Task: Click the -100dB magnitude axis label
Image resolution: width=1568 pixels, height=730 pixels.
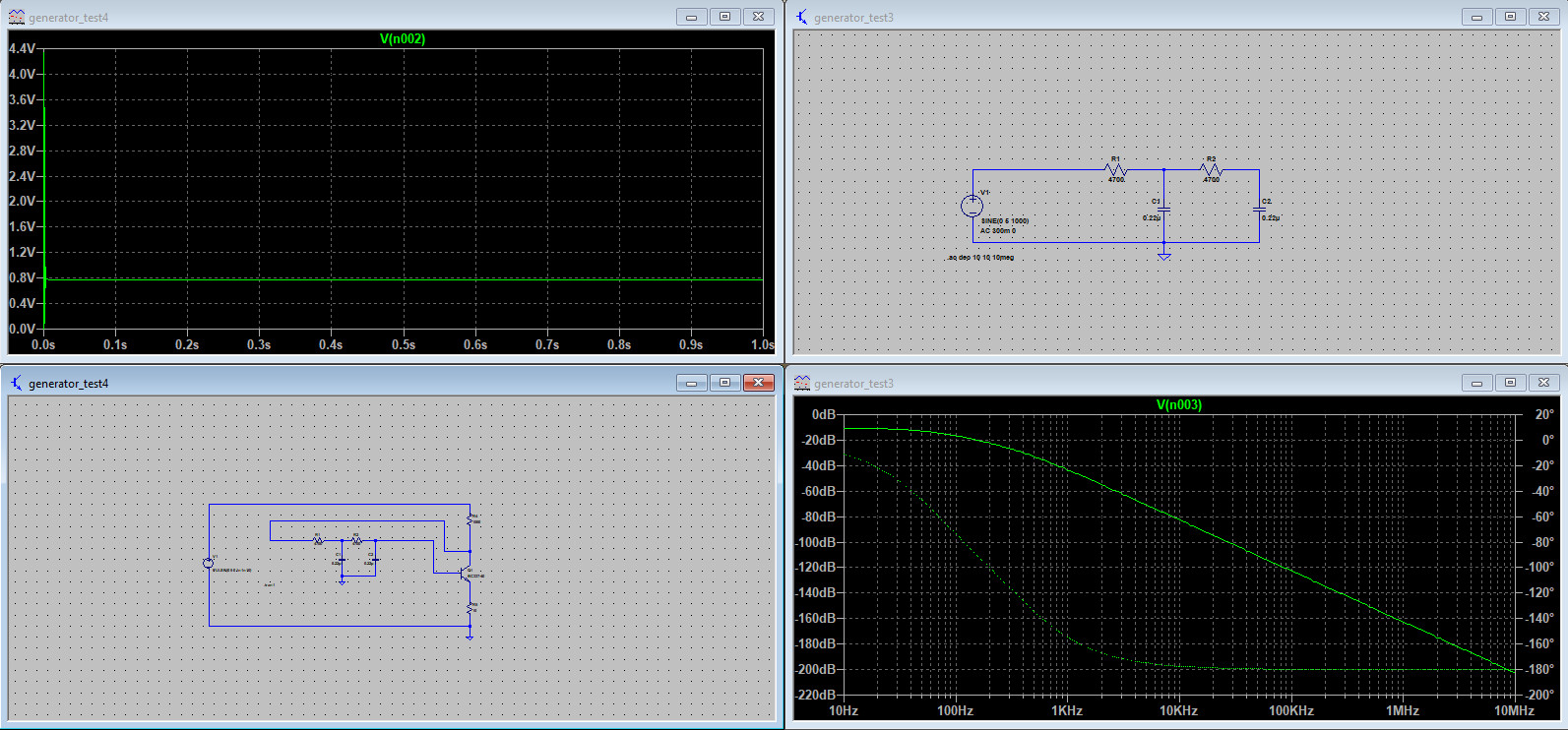Action: pos(816,542)
